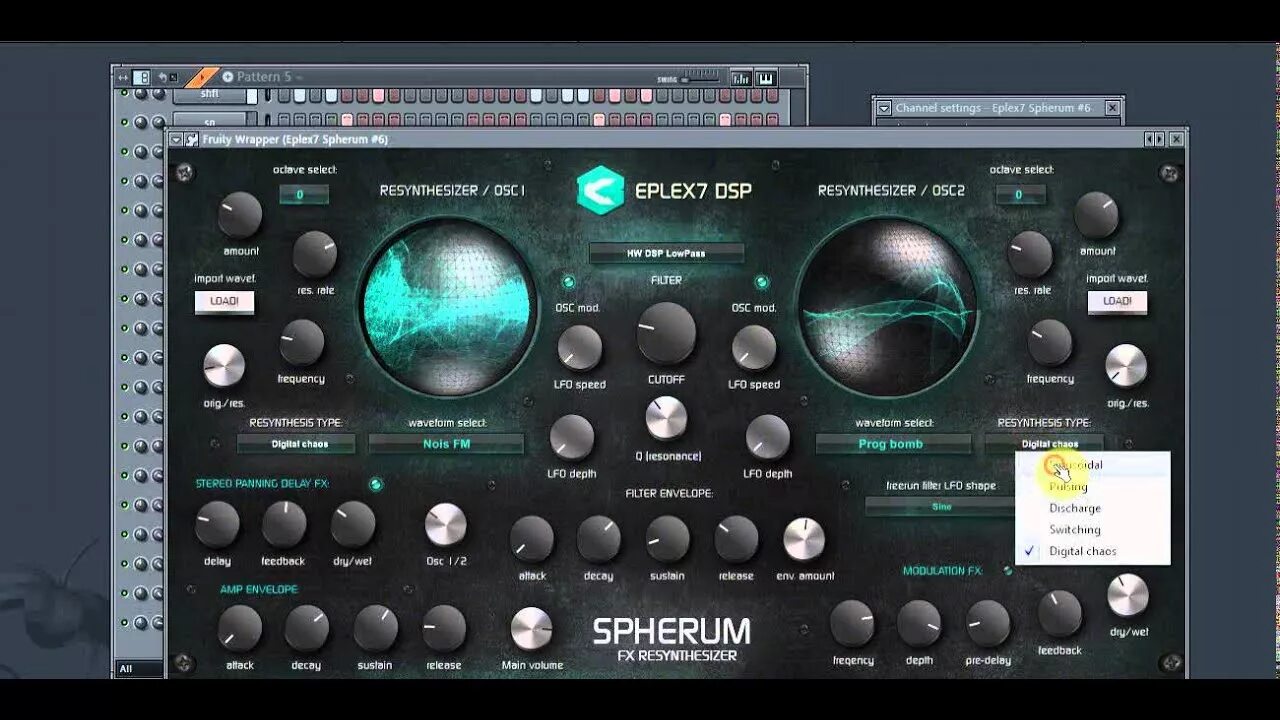Choose Sinusoidal from the resynthesis menu

1092,465
